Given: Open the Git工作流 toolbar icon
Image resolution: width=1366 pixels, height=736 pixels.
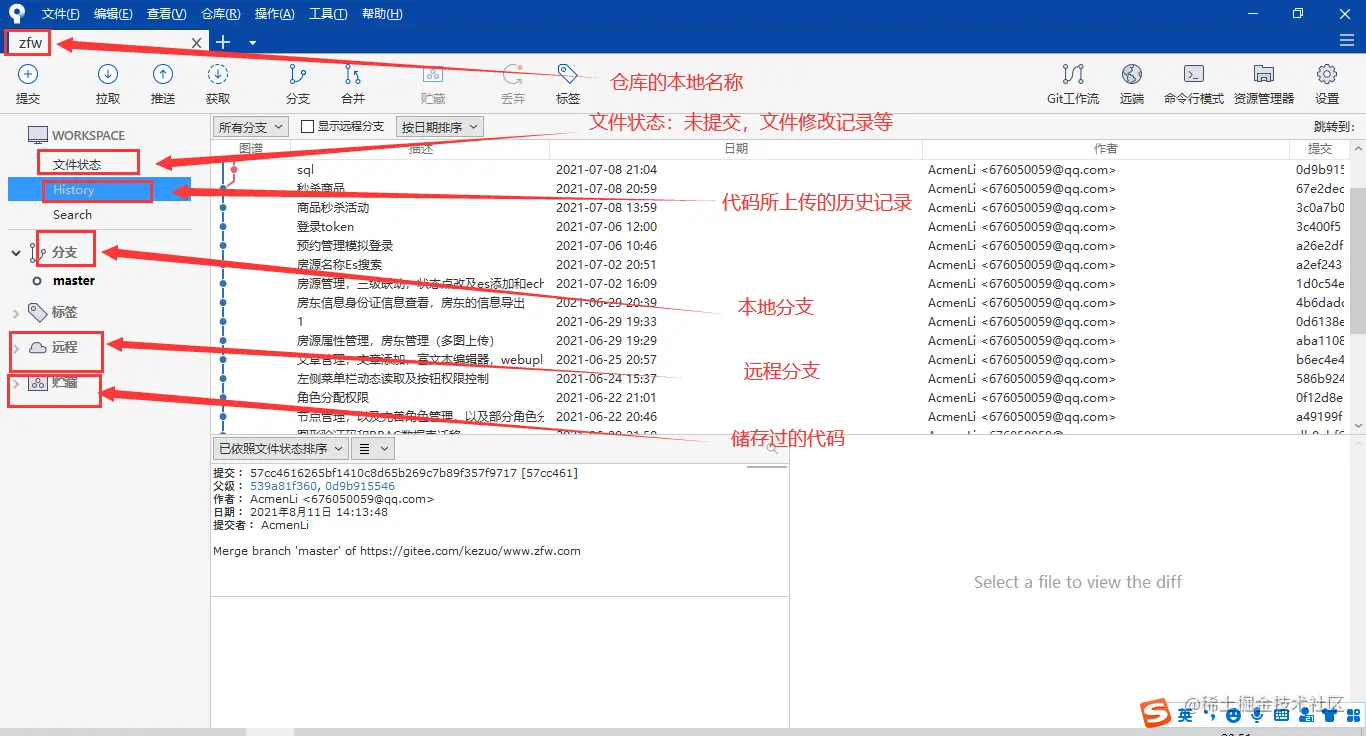Looking at the screenshot, I should tap(1073, 74).
